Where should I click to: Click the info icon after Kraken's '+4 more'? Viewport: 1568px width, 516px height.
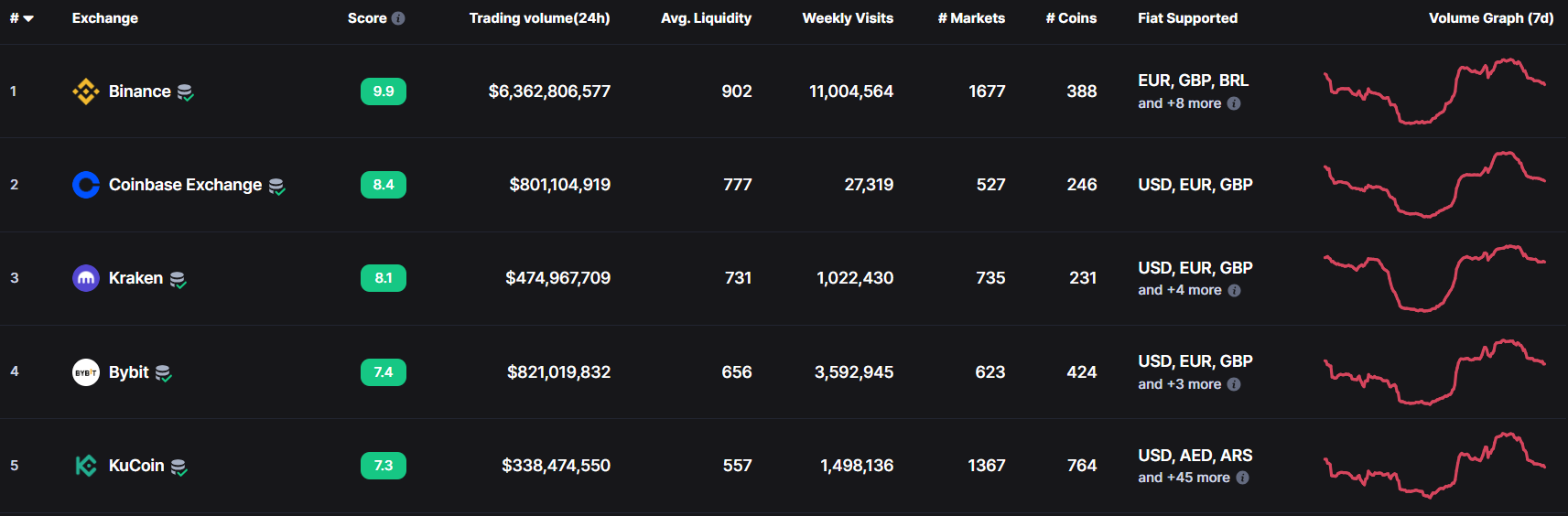1235,290
